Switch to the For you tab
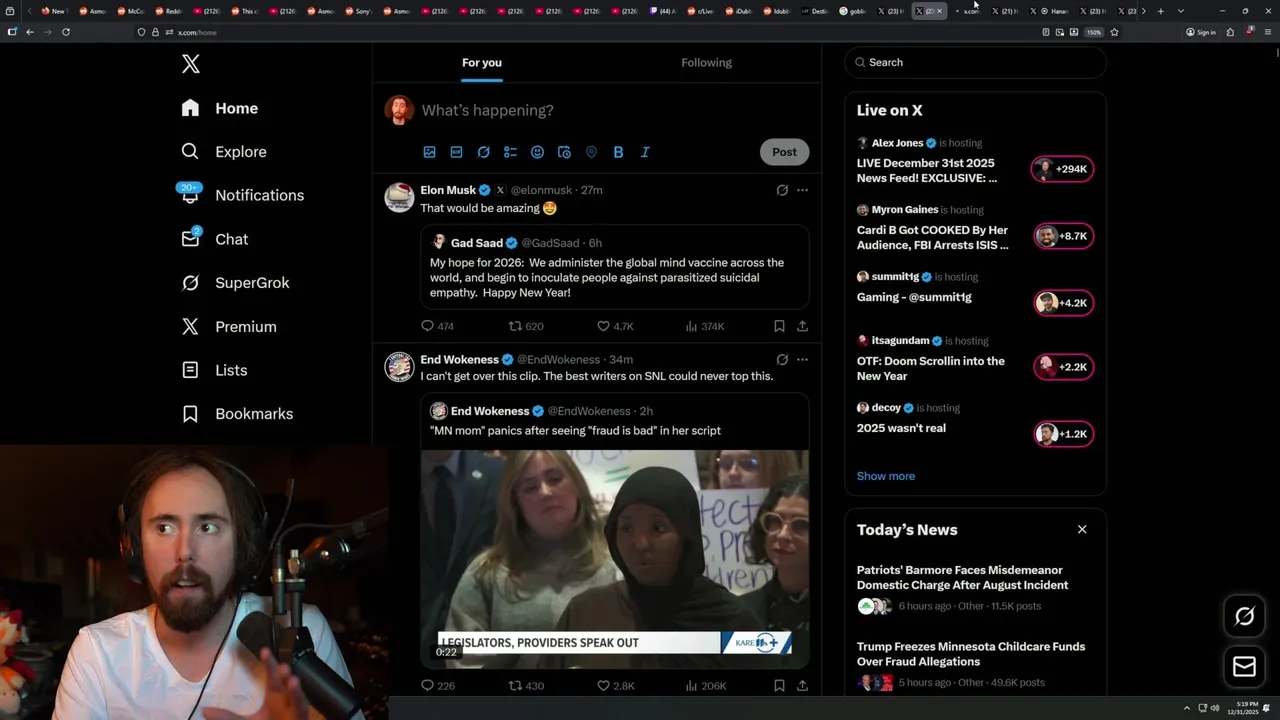1280x720 pixels. click(x=482, y=63)
